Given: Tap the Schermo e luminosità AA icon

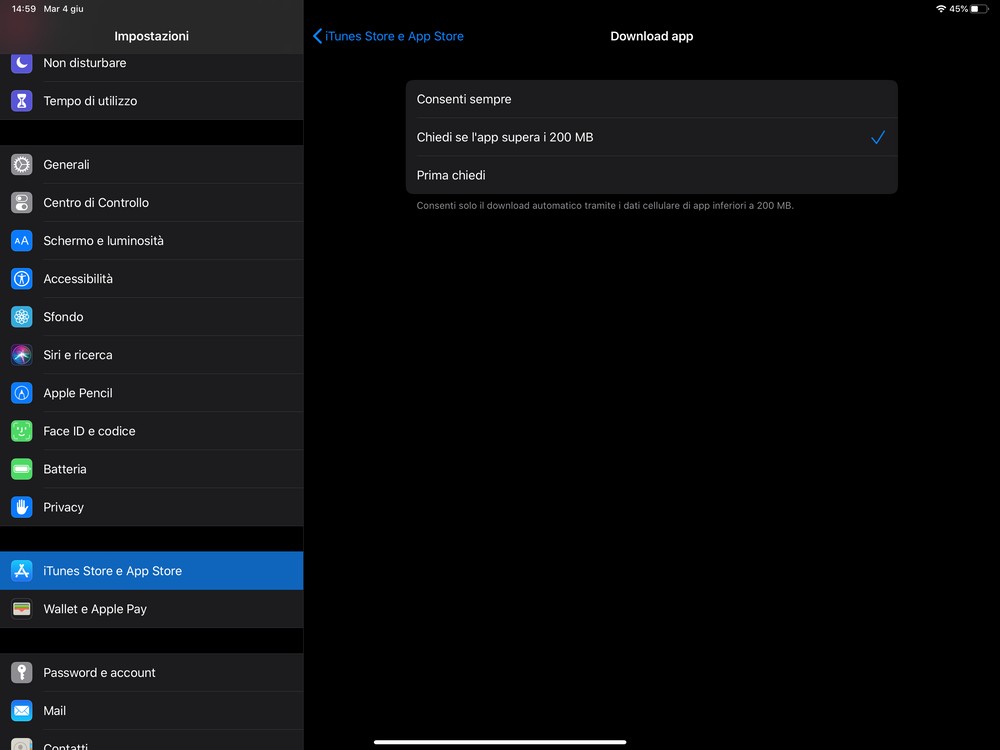Looking at the screenshot, I should point(22,240).
